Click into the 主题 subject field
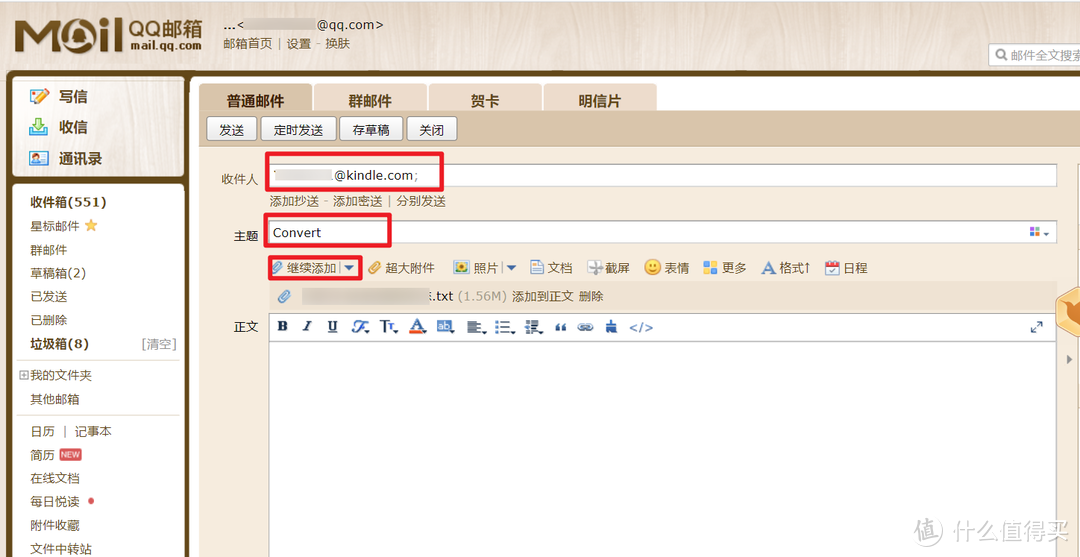 click(663, 232)
